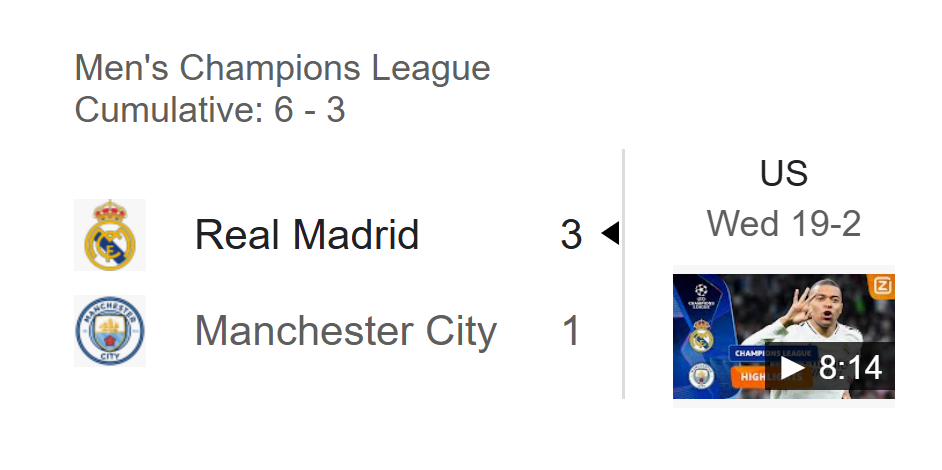Screen dimensions: 942x470
Task: Click the orange HIGHLIGHTS banner on thumbnail
Action: [772, 377]
